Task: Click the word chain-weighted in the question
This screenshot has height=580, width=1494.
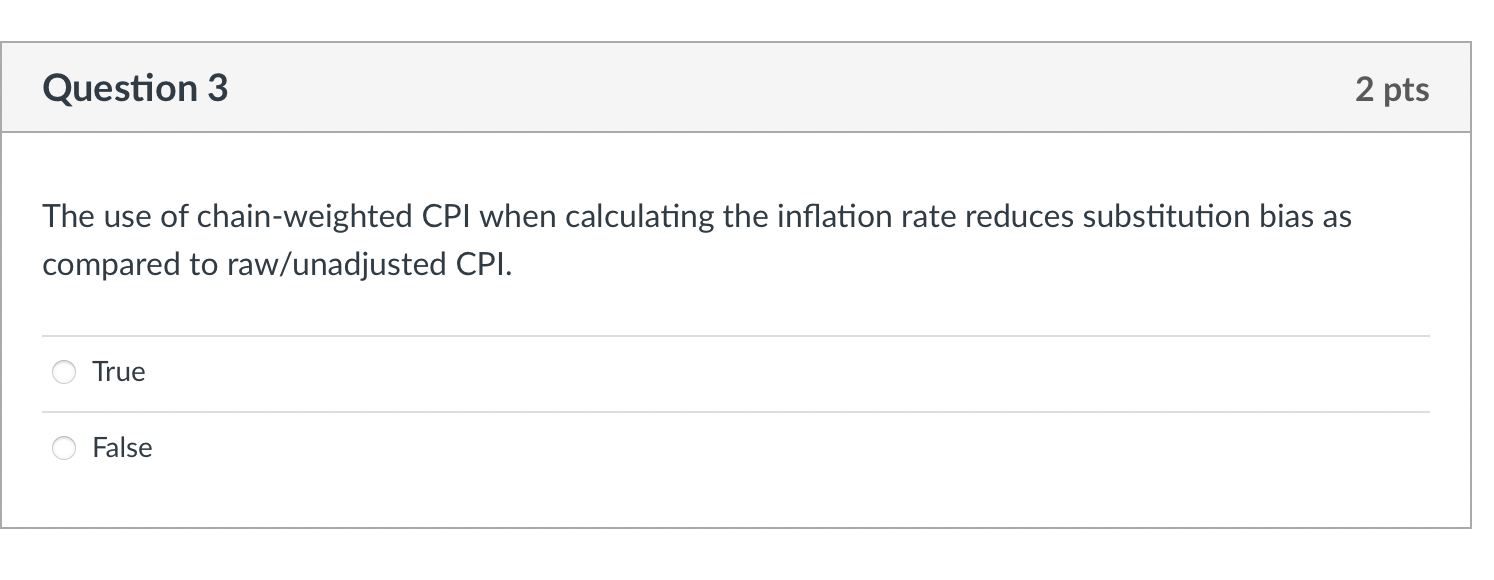Action: [305, 215]
